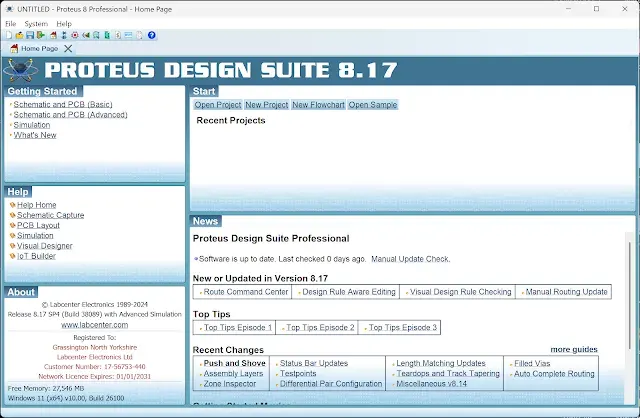Viewport: 640px width, 418px height.
Task: Open the System menu
Action: tap(36, 24)
